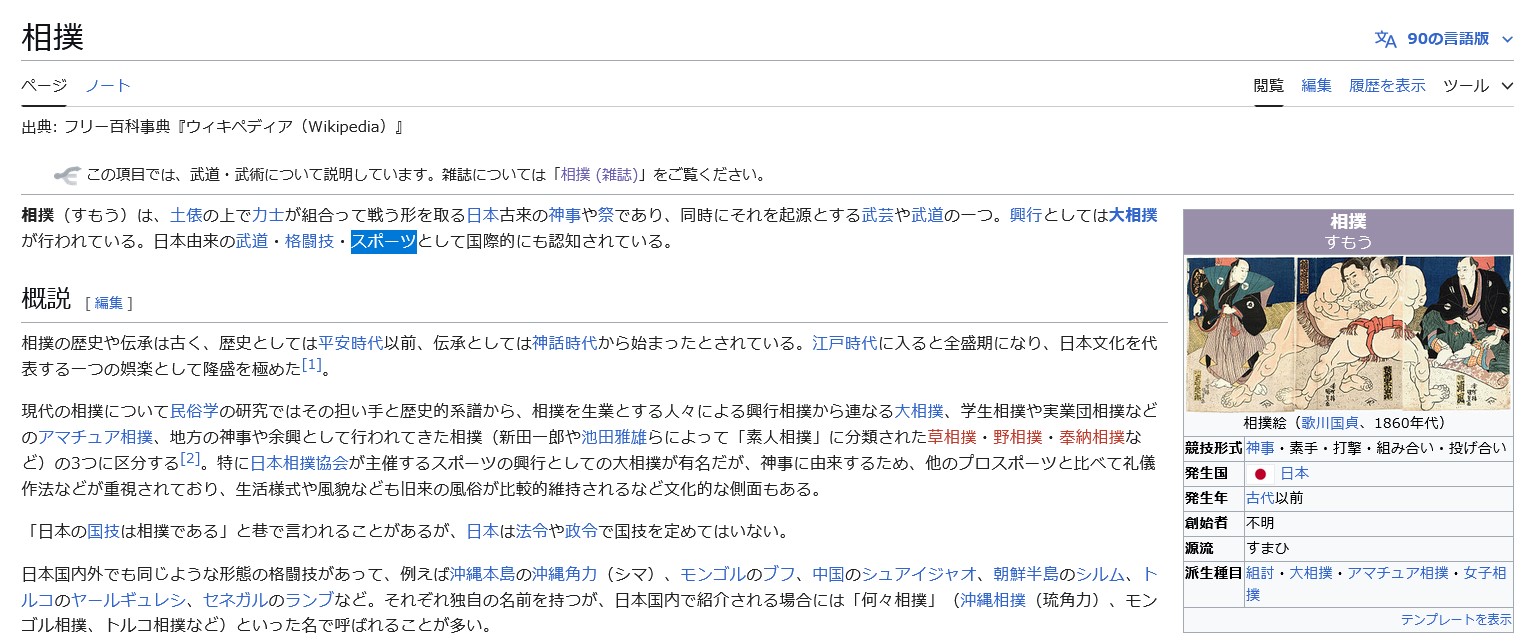
Task: Switch to the ページ tab
Action: point(44,86)
